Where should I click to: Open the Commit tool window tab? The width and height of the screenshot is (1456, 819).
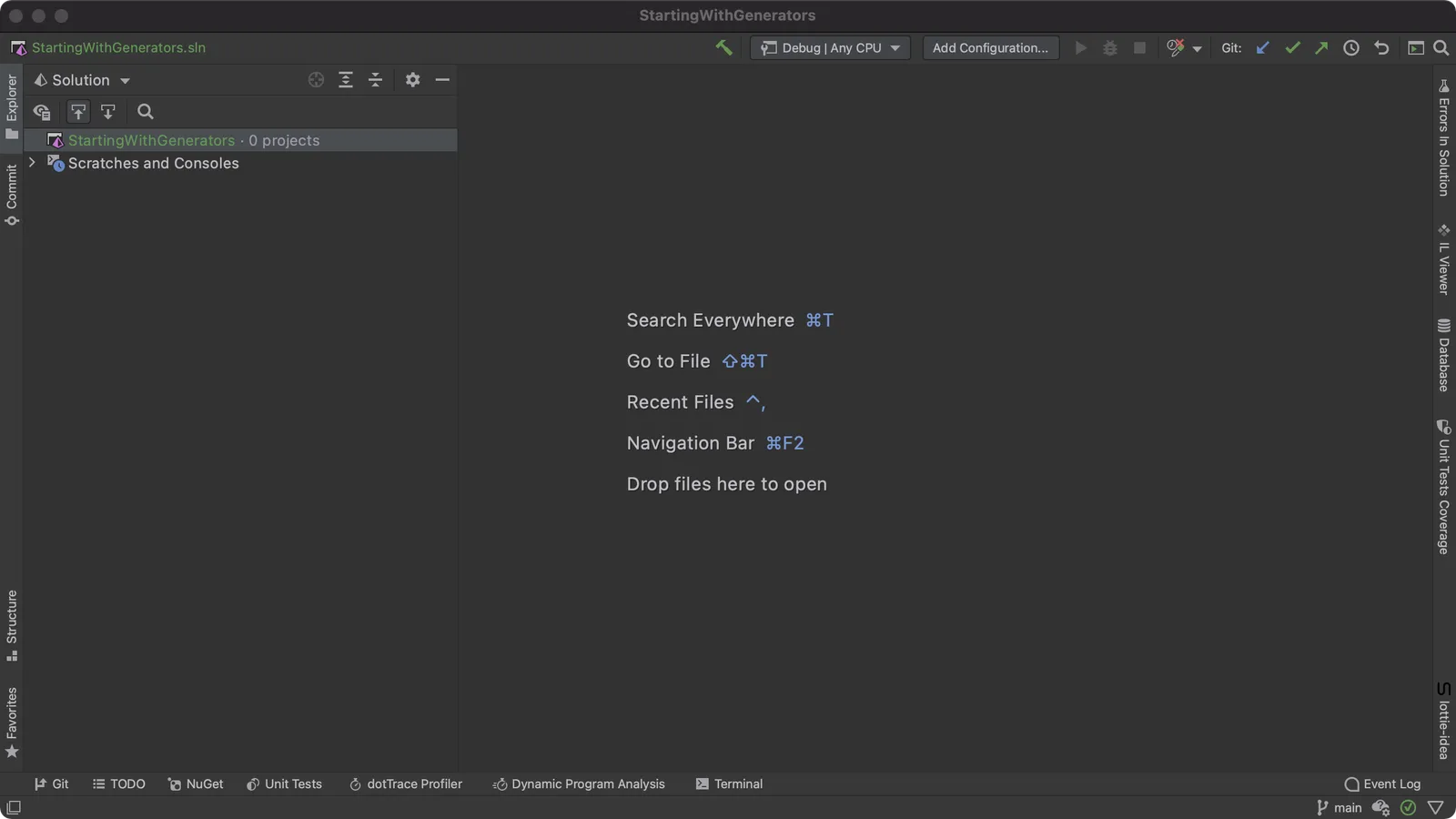click(x=12, y=194)
